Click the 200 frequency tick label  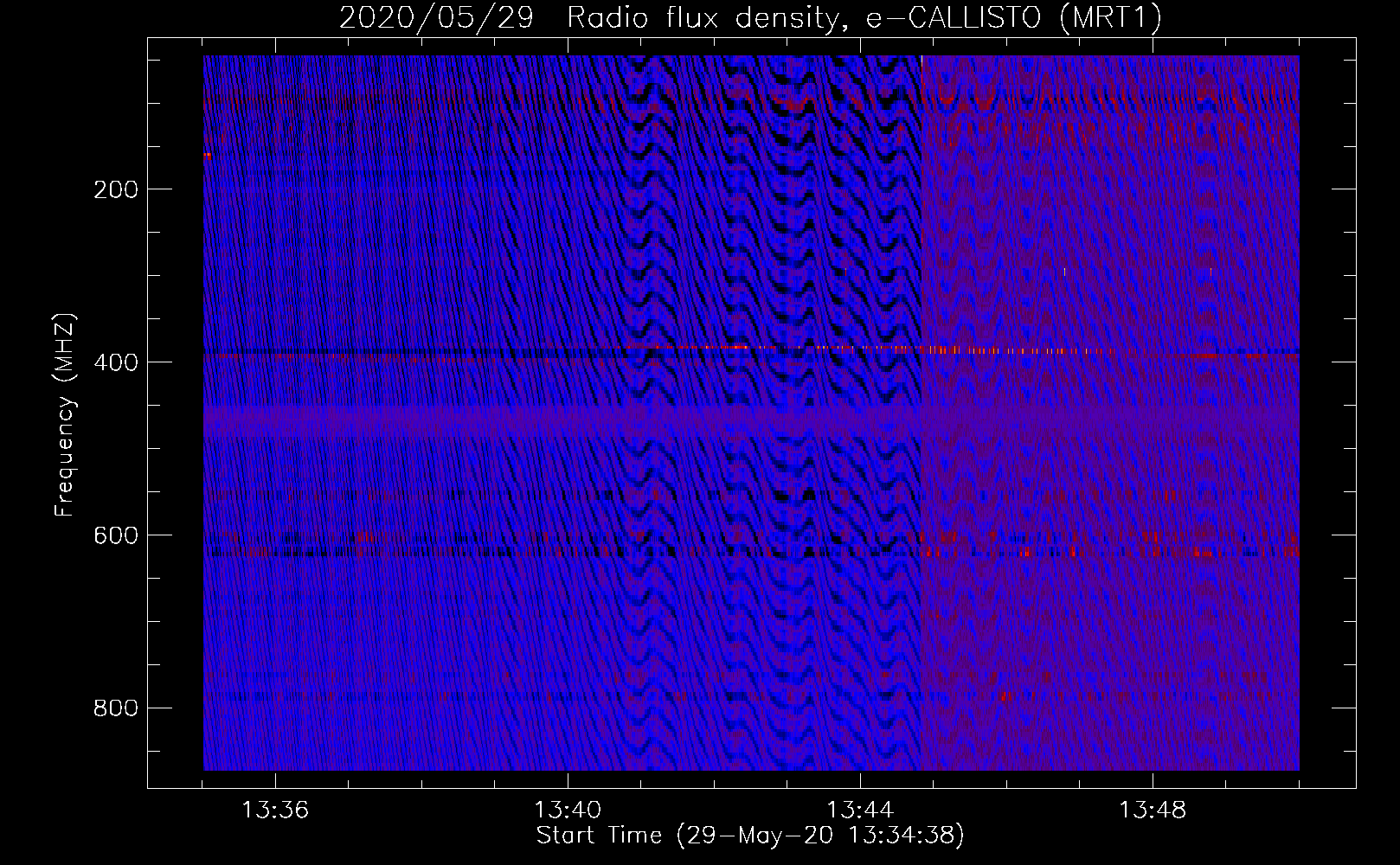point(116,189)
